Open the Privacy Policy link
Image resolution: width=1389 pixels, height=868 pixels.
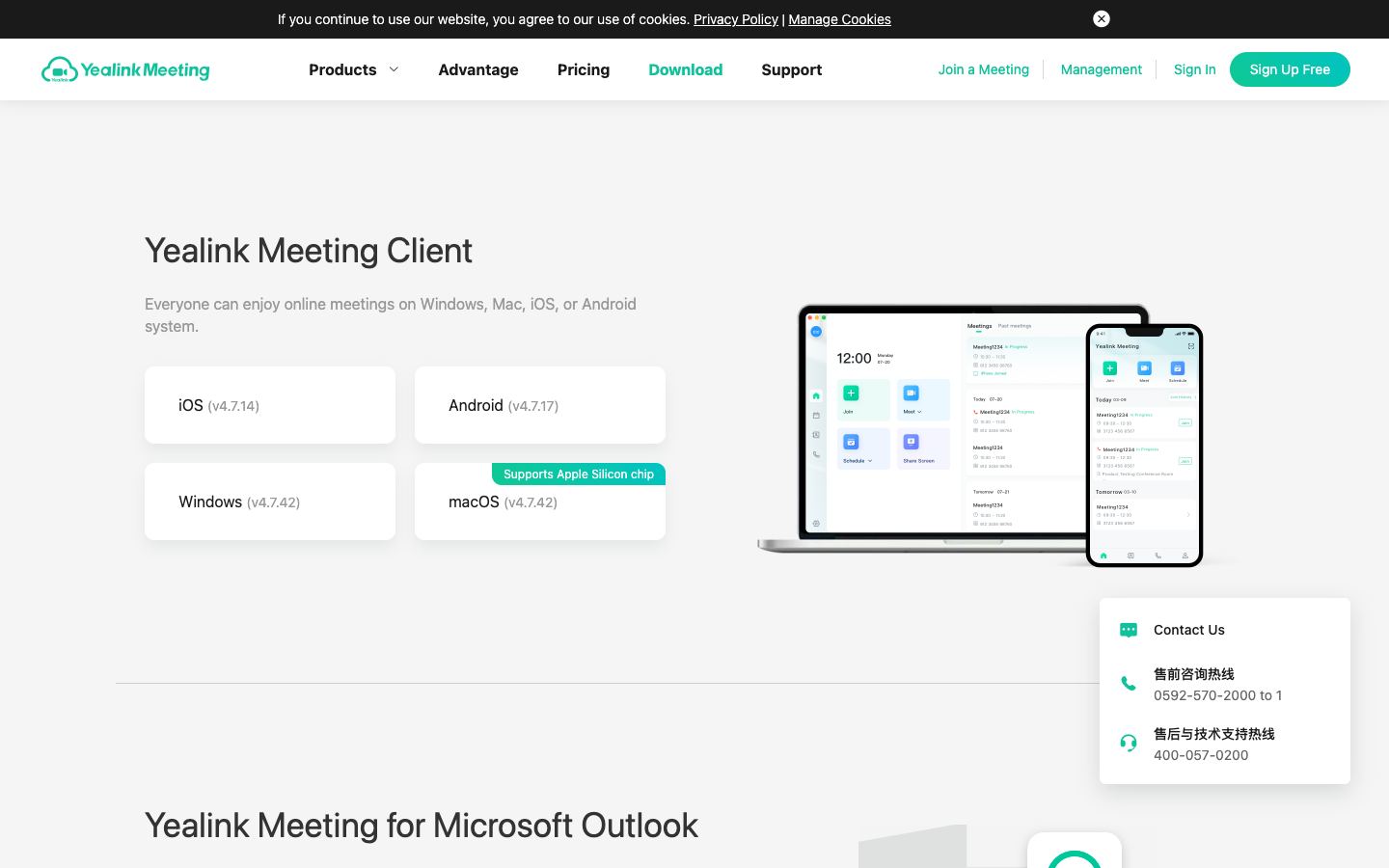click(x=736, y=19)
